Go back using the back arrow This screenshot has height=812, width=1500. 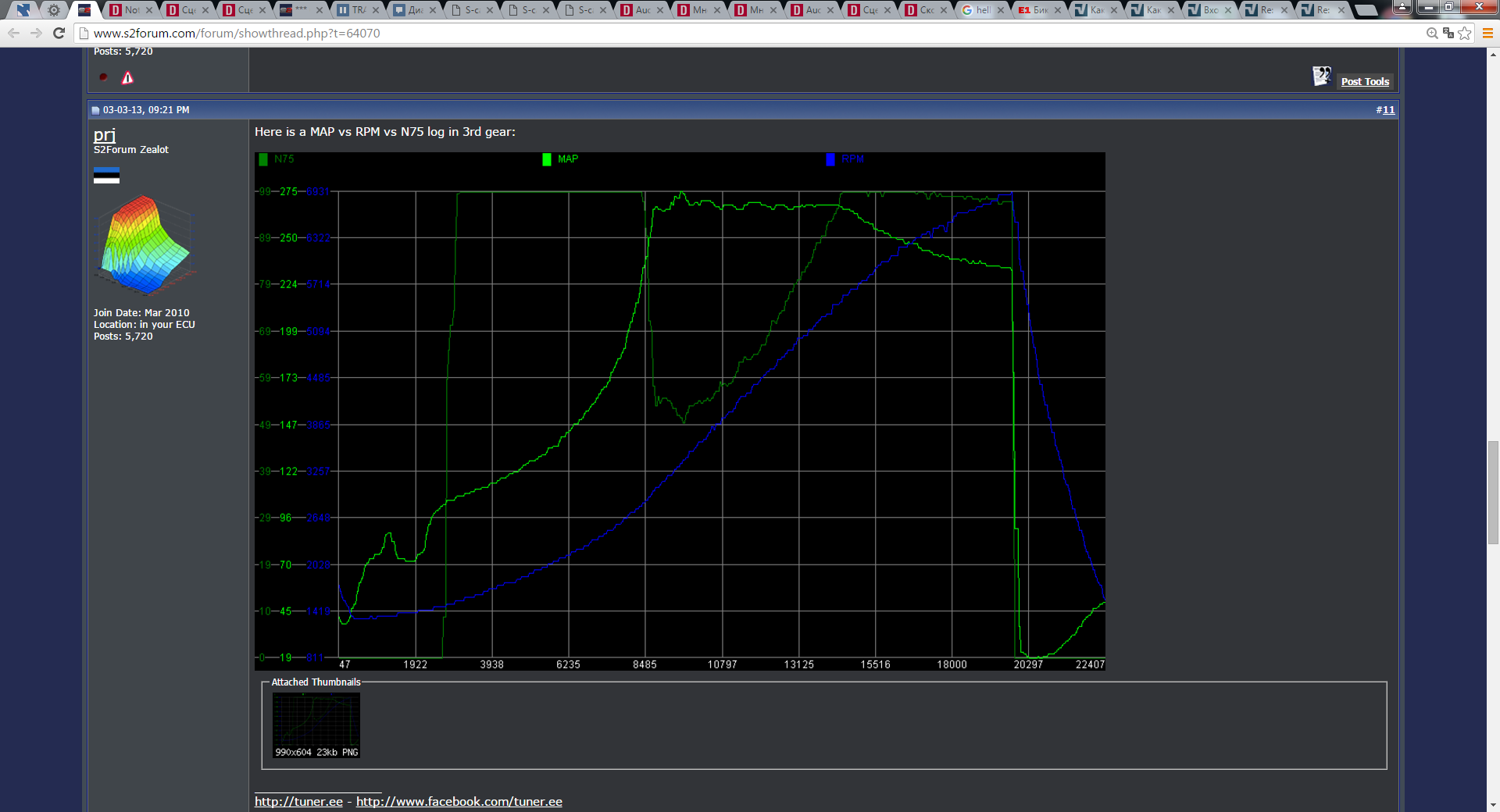tap(13, 33)
